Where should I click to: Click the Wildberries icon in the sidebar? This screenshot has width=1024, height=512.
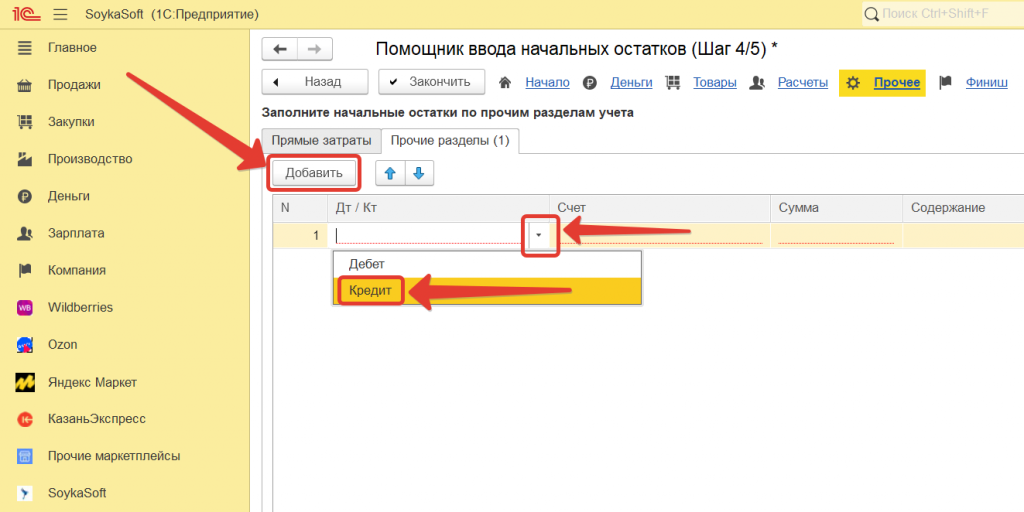[26, 307]
